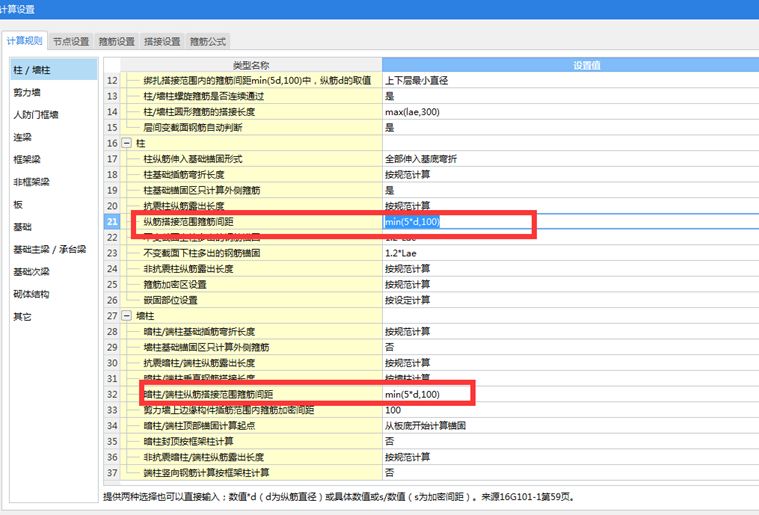Image resolution: width=759 pixels, height=515 pixels.
Task: Choose 砌体结构 in the sidebar
Action: click(30, 294)
